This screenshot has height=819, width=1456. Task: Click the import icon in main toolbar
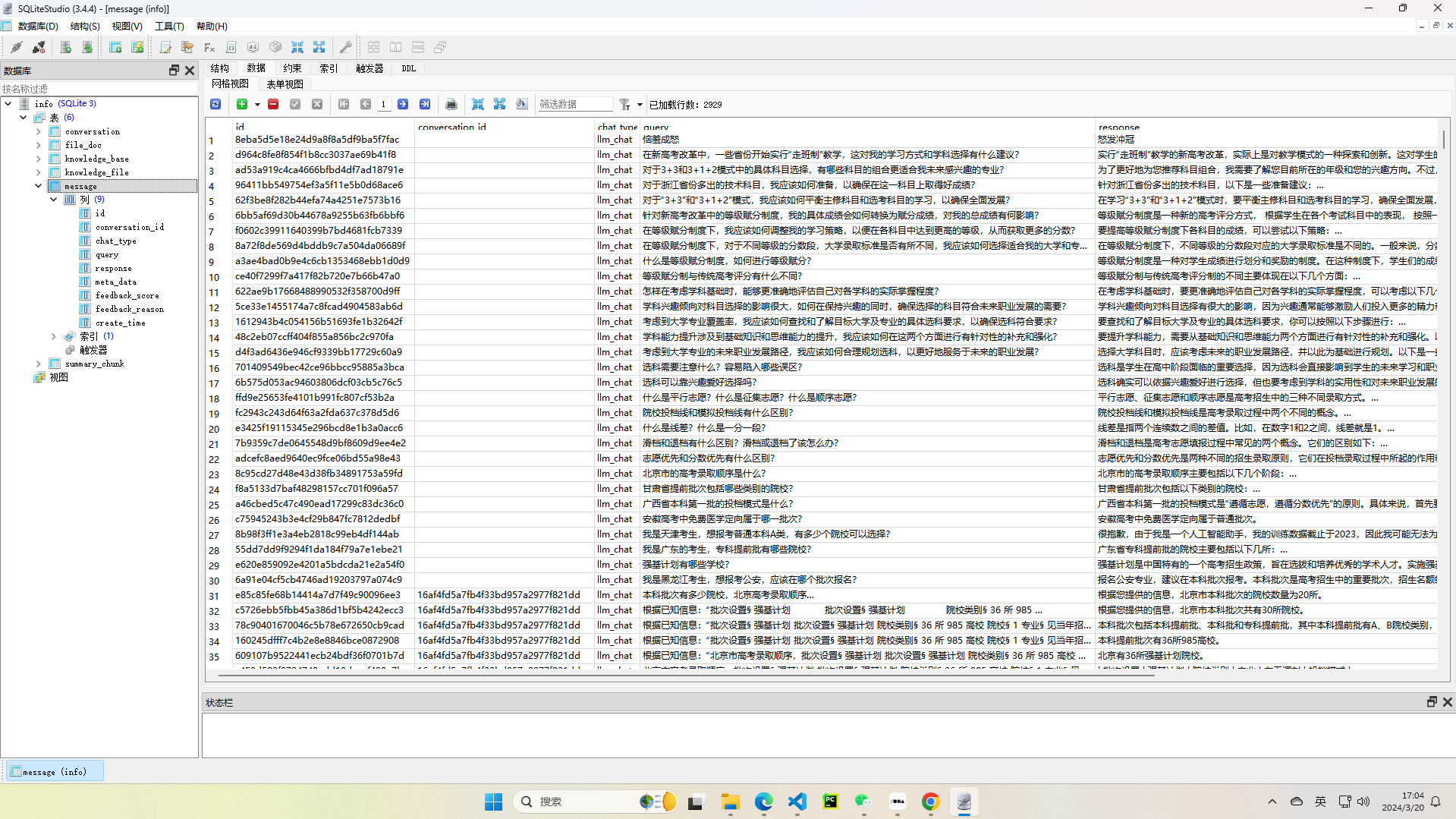(x=297, y=47)
